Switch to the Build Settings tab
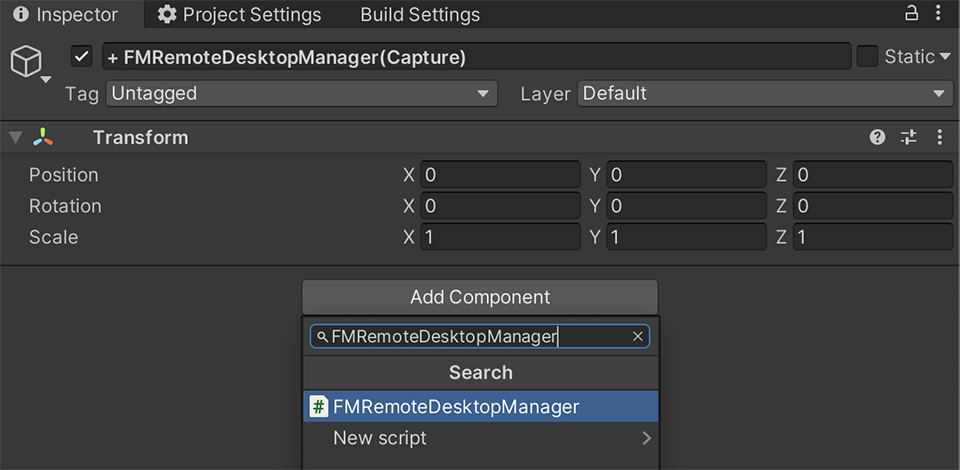The height and width of the screenshot is (470, 960). point(420,15)
